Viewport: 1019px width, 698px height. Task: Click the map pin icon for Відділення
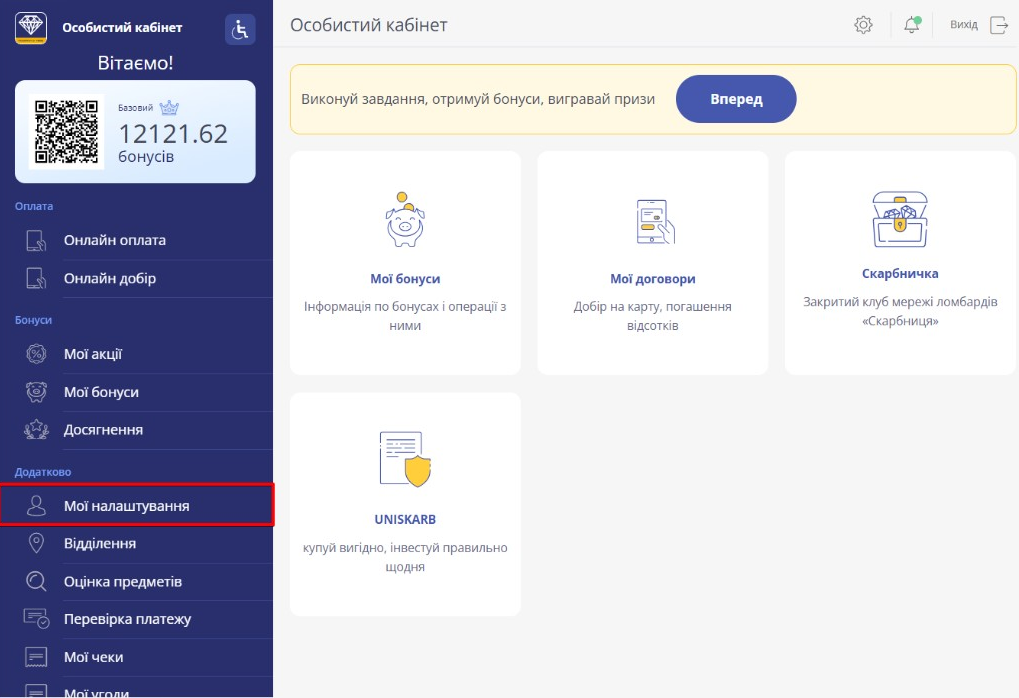pyautogui.click(x=36, y=543)
